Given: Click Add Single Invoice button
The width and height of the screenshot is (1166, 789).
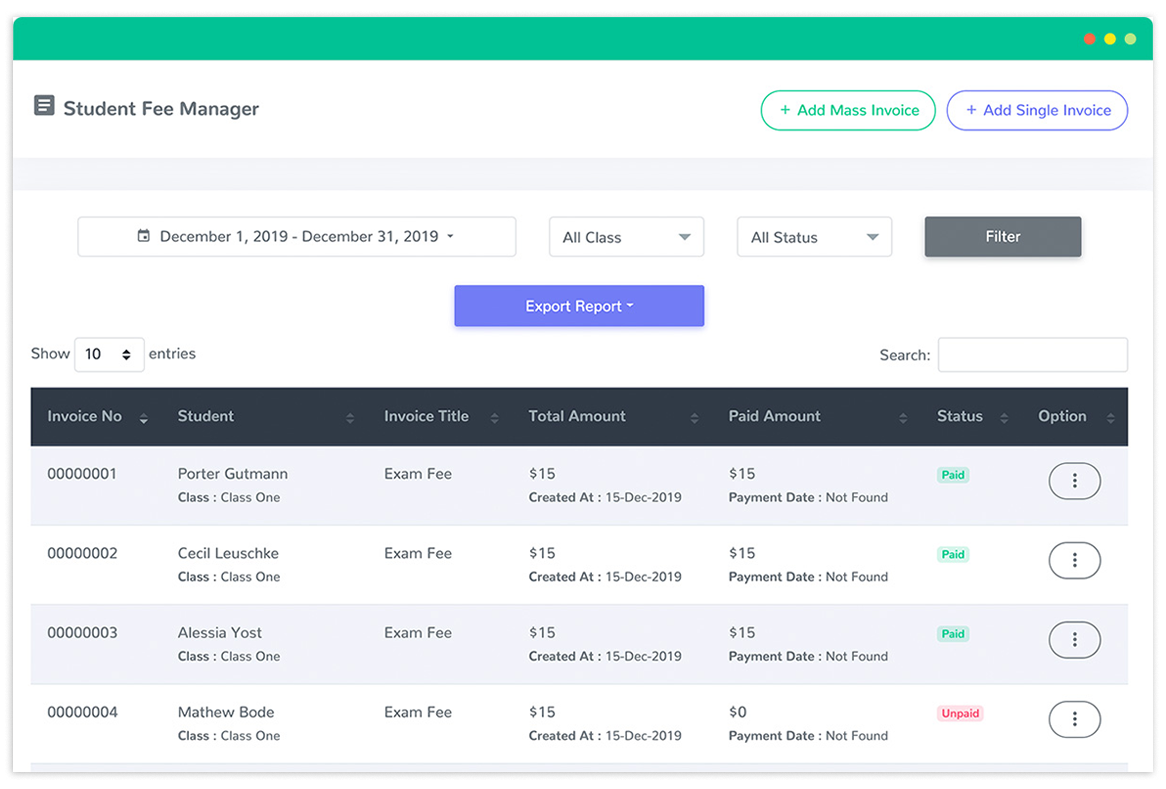Looking at the screenshot, I should [x=1037, y=110].
